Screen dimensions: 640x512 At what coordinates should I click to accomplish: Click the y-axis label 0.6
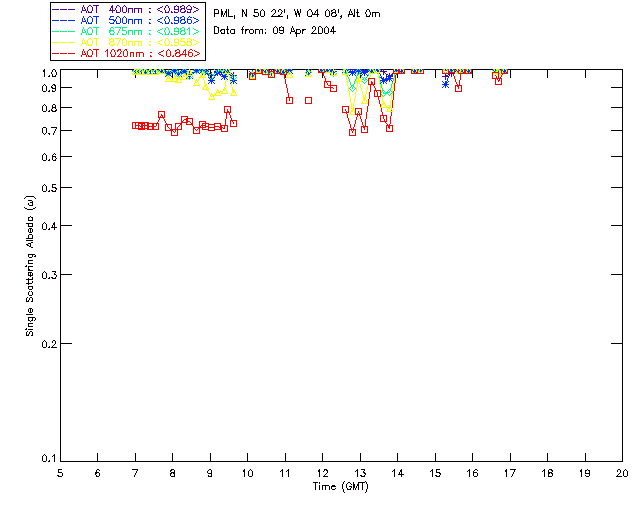[x=49, y=158]
